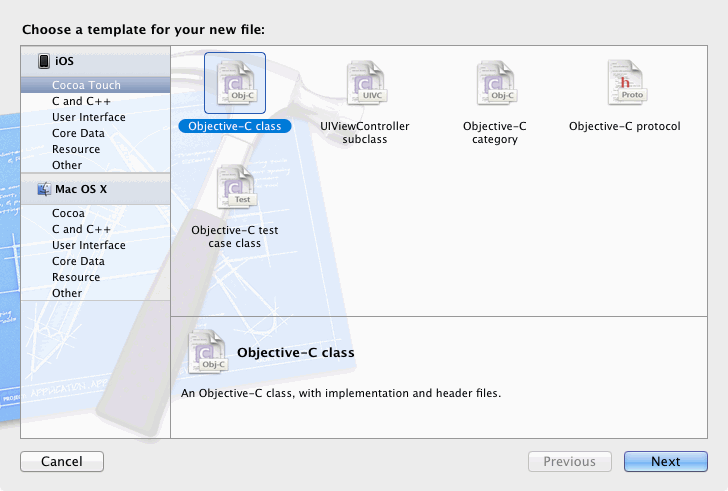Choose Core Data under Mac OS X
Screen dimensions: 728x491
coord(78,261)
